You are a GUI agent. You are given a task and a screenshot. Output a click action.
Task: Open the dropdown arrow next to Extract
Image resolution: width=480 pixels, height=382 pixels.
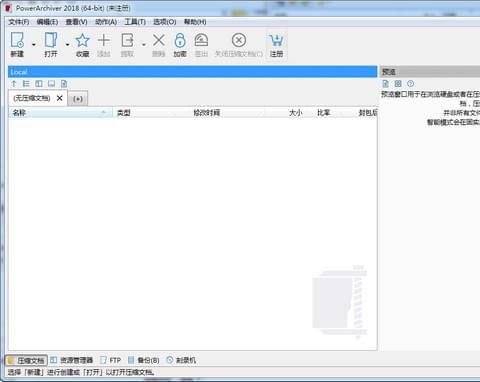[x=144, y=44]
